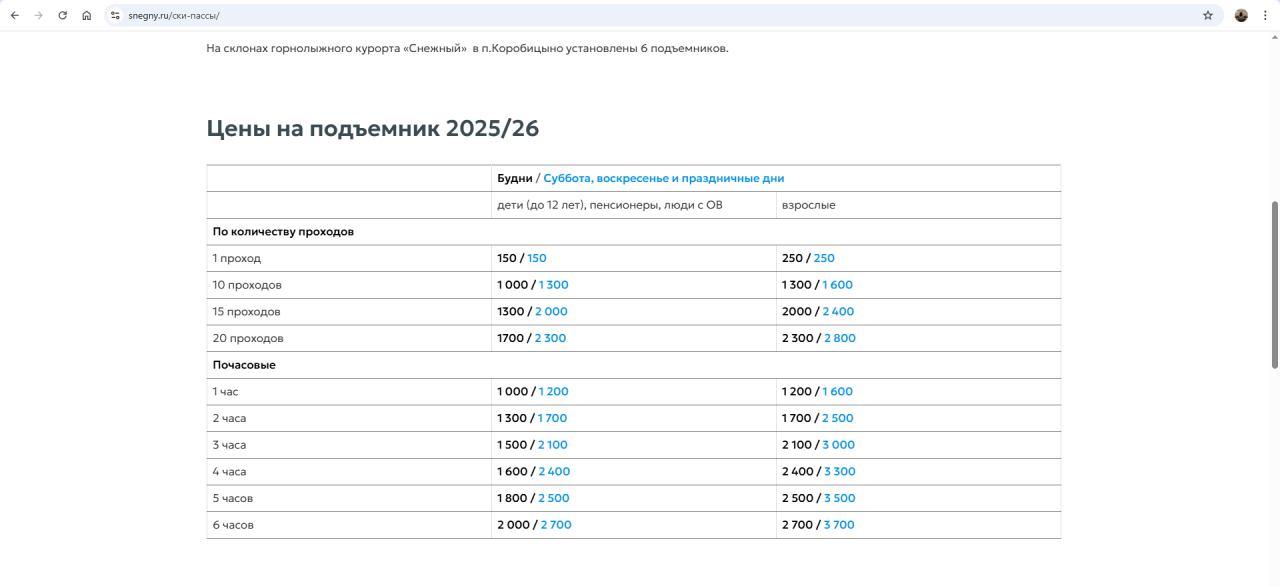Click the browser Forward arrow
Image resolution: width=1280 pixels, height=586 pixels.
(x=38, y=15)
